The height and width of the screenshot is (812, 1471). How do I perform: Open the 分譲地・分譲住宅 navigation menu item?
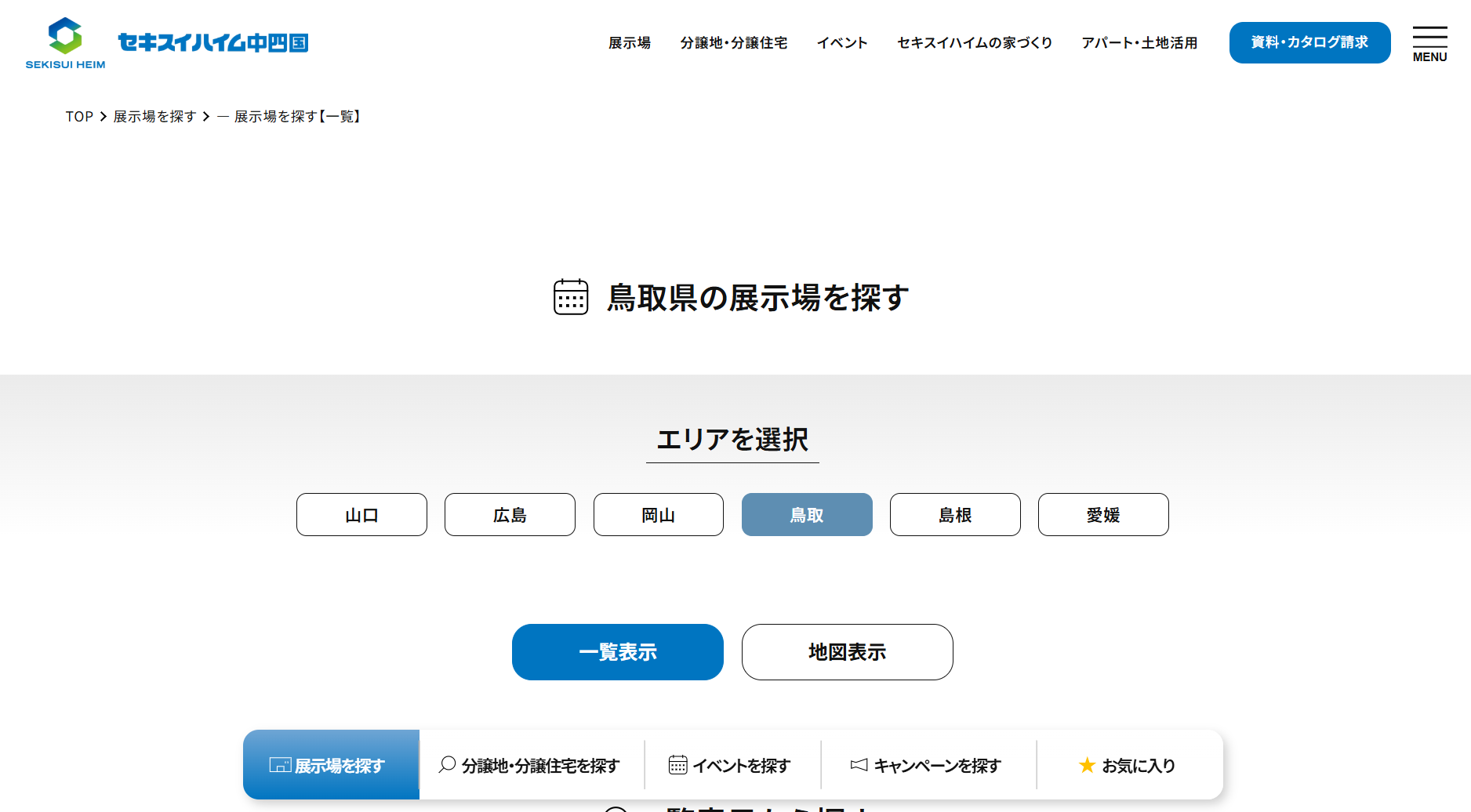point(733,43)
